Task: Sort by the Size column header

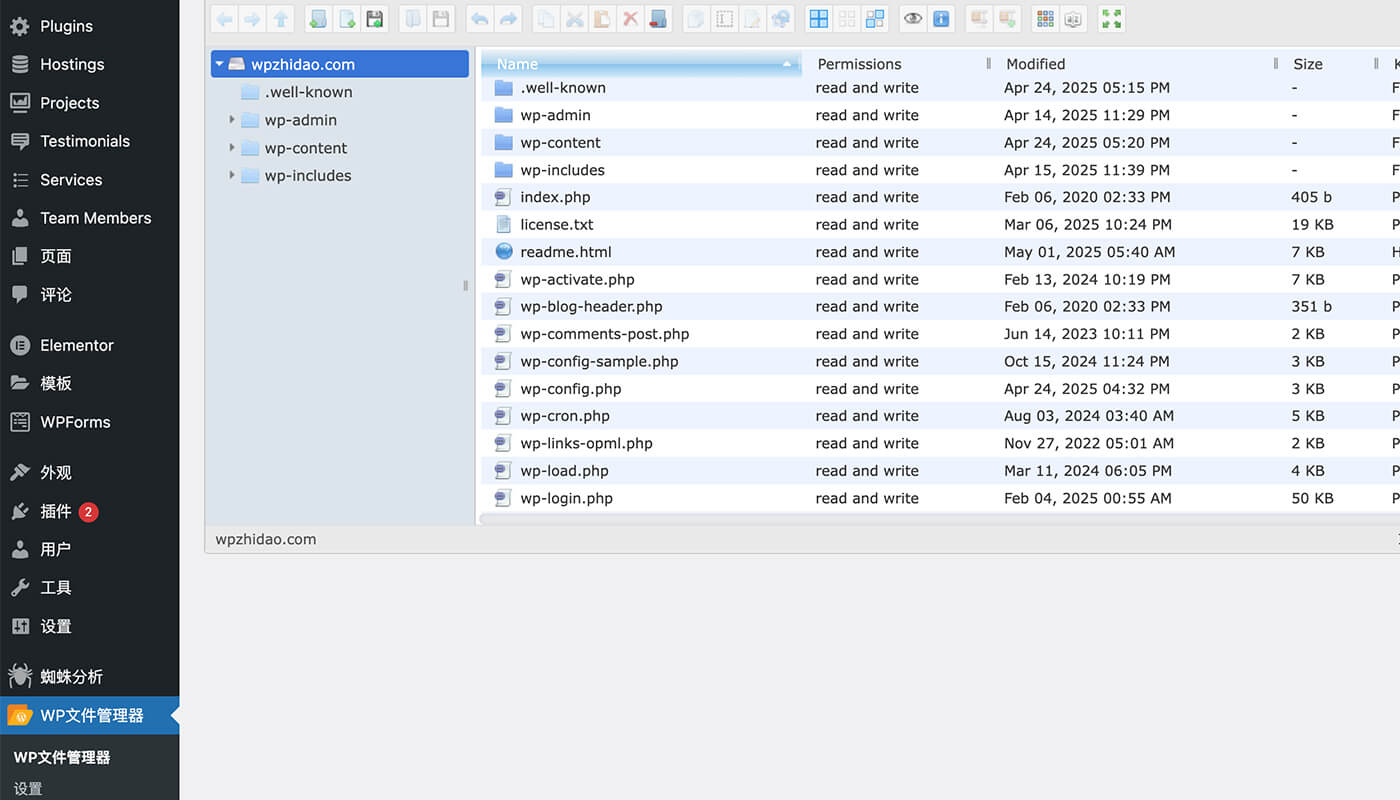Action: (1330, 64)
